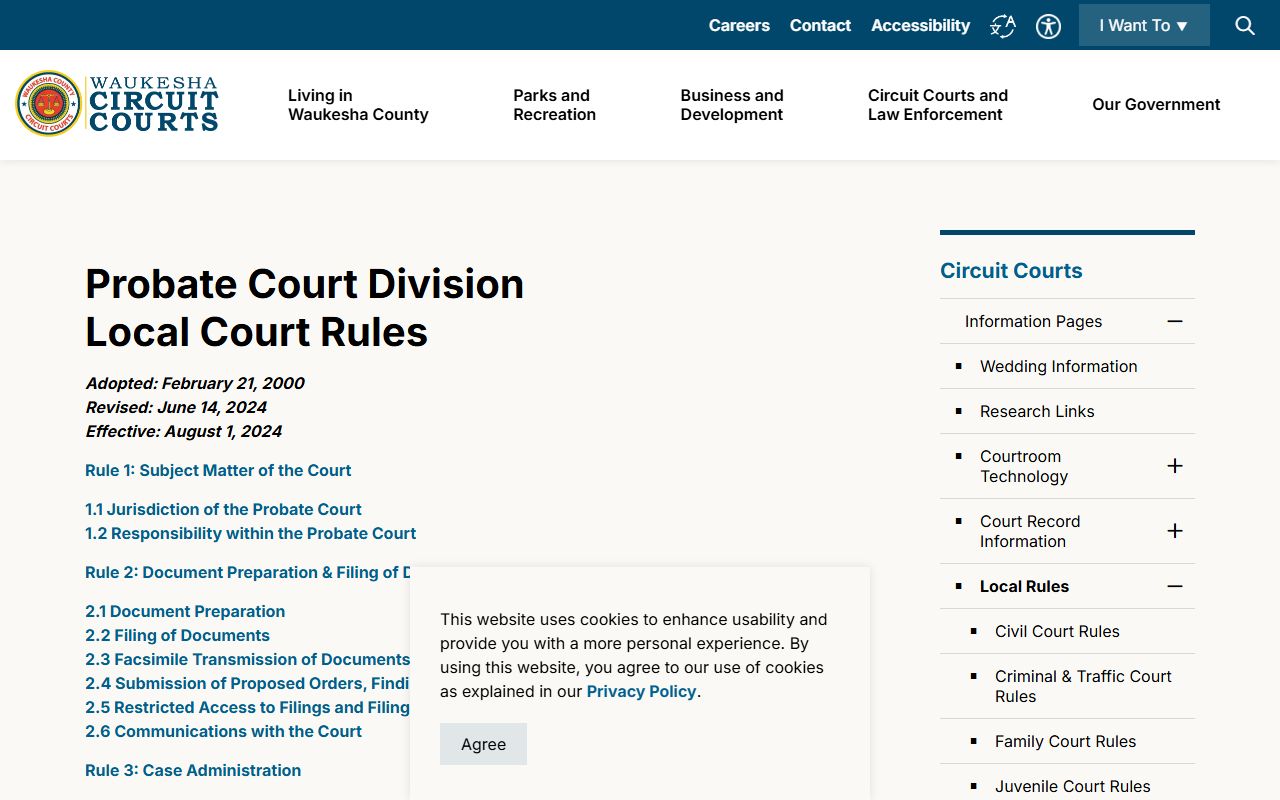
Task: Open 2.5 Restricted Access to Filings link
Action: point(247,707)
